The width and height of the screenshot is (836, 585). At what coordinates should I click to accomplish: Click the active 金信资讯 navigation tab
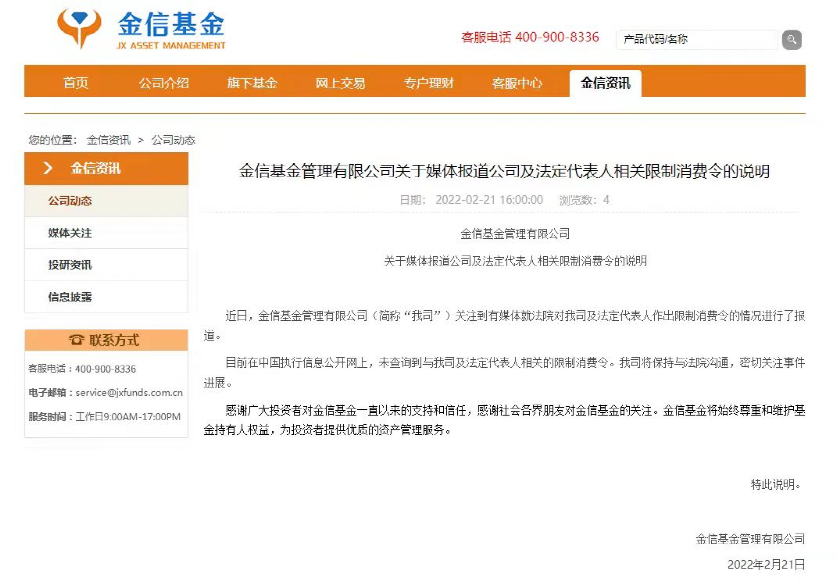pos(605,83)
